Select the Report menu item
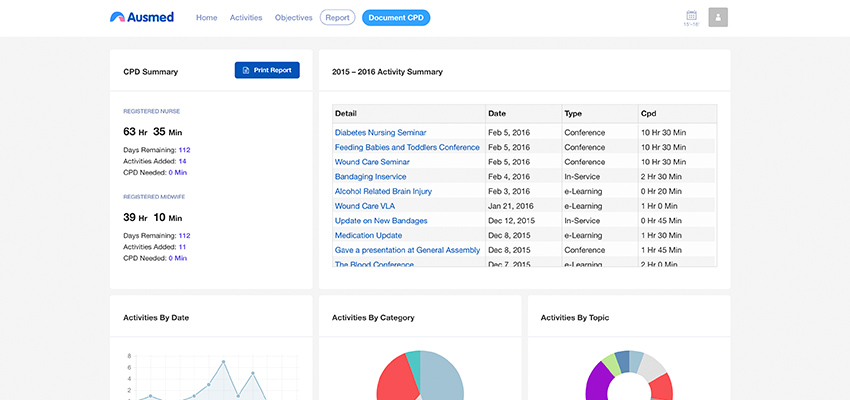The image size is (850, 400). point(338,17)
